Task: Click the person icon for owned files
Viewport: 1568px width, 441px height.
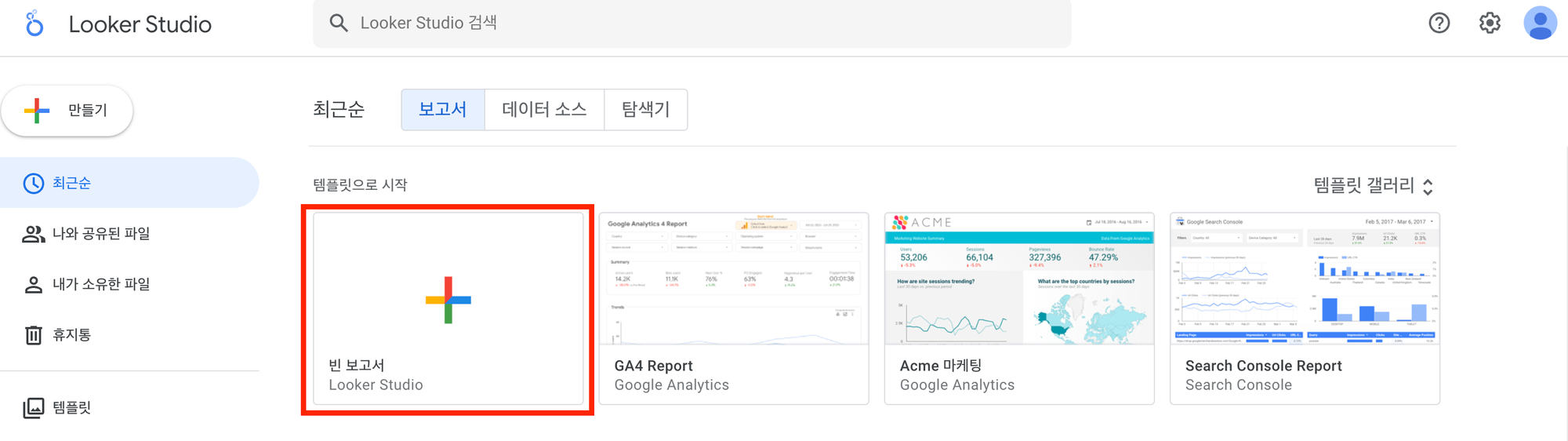Action: pyautogui.click(x=33, y=285)
